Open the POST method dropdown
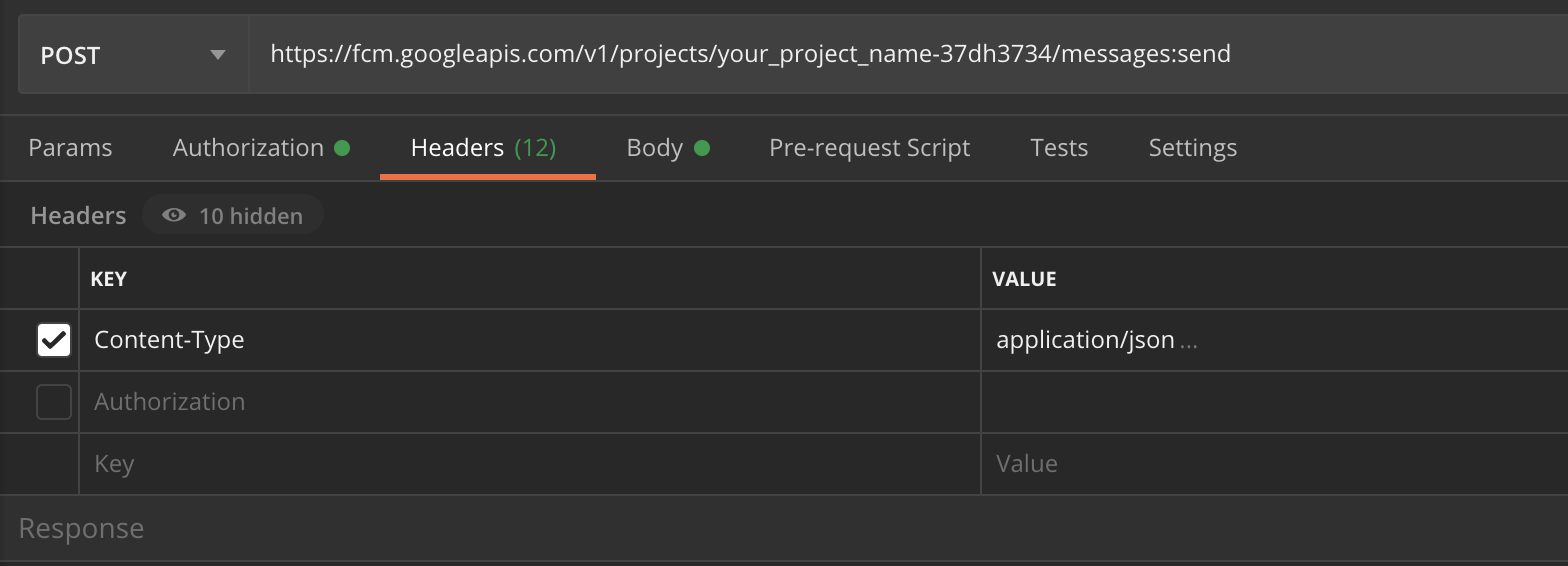The height and width of the screenshot is (566, 1568). pyautogui.click(x=133, y=55)
